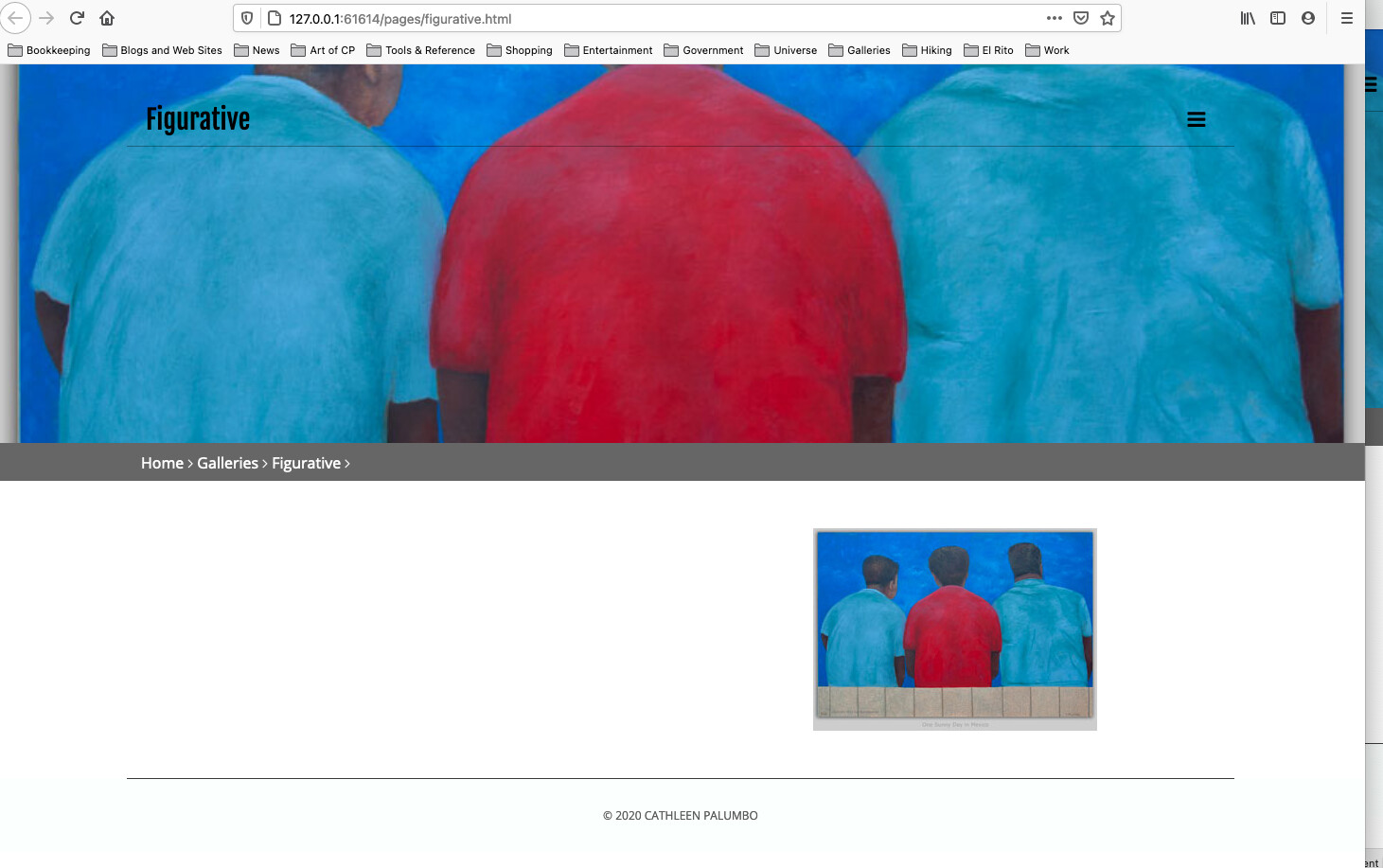This screenshot has height=868, width=1383.
Task: Open tracking protection shield icon
Action: (x=247, y=18)
